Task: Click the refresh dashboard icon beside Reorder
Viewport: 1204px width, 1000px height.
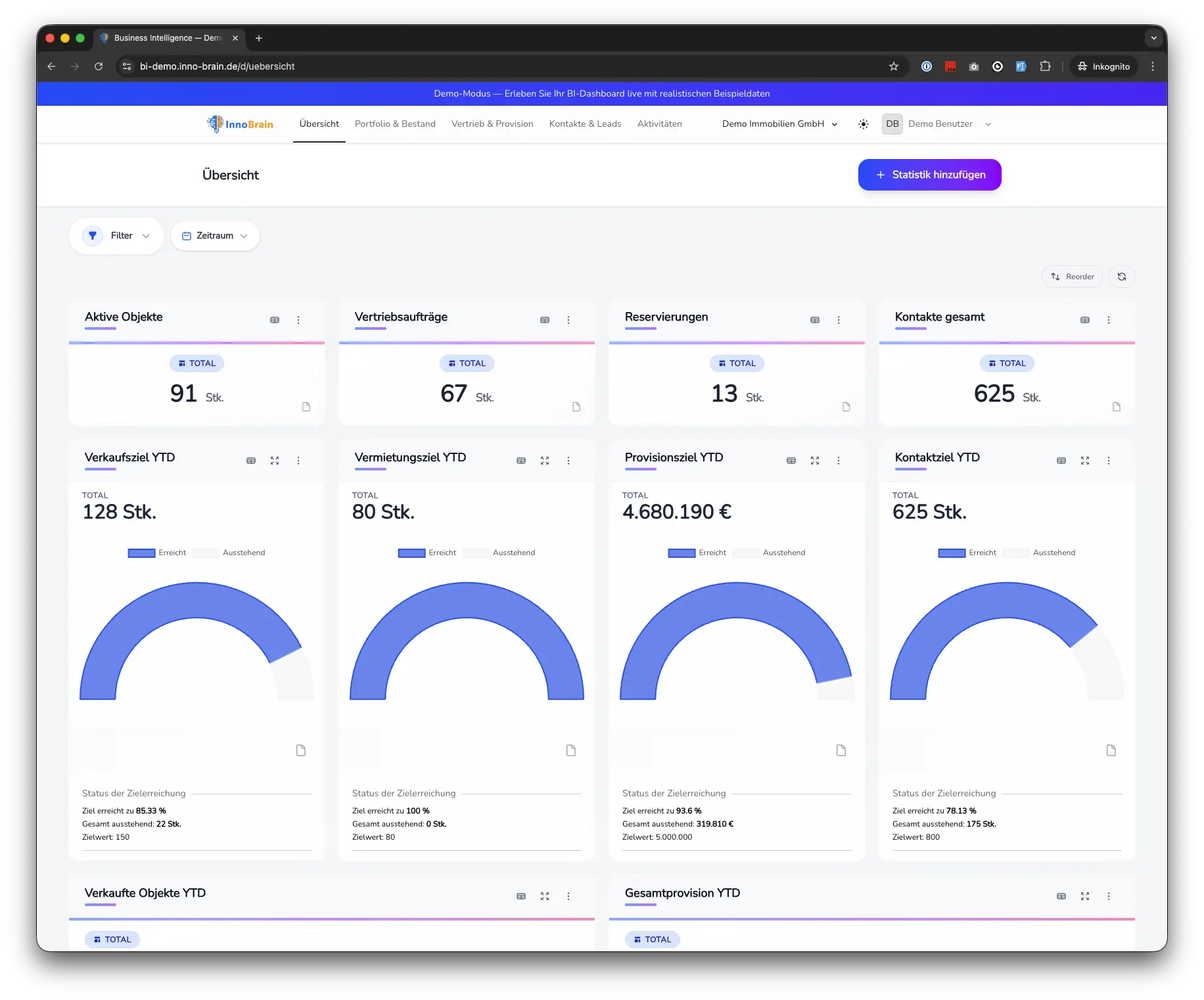Action: 1122,277
